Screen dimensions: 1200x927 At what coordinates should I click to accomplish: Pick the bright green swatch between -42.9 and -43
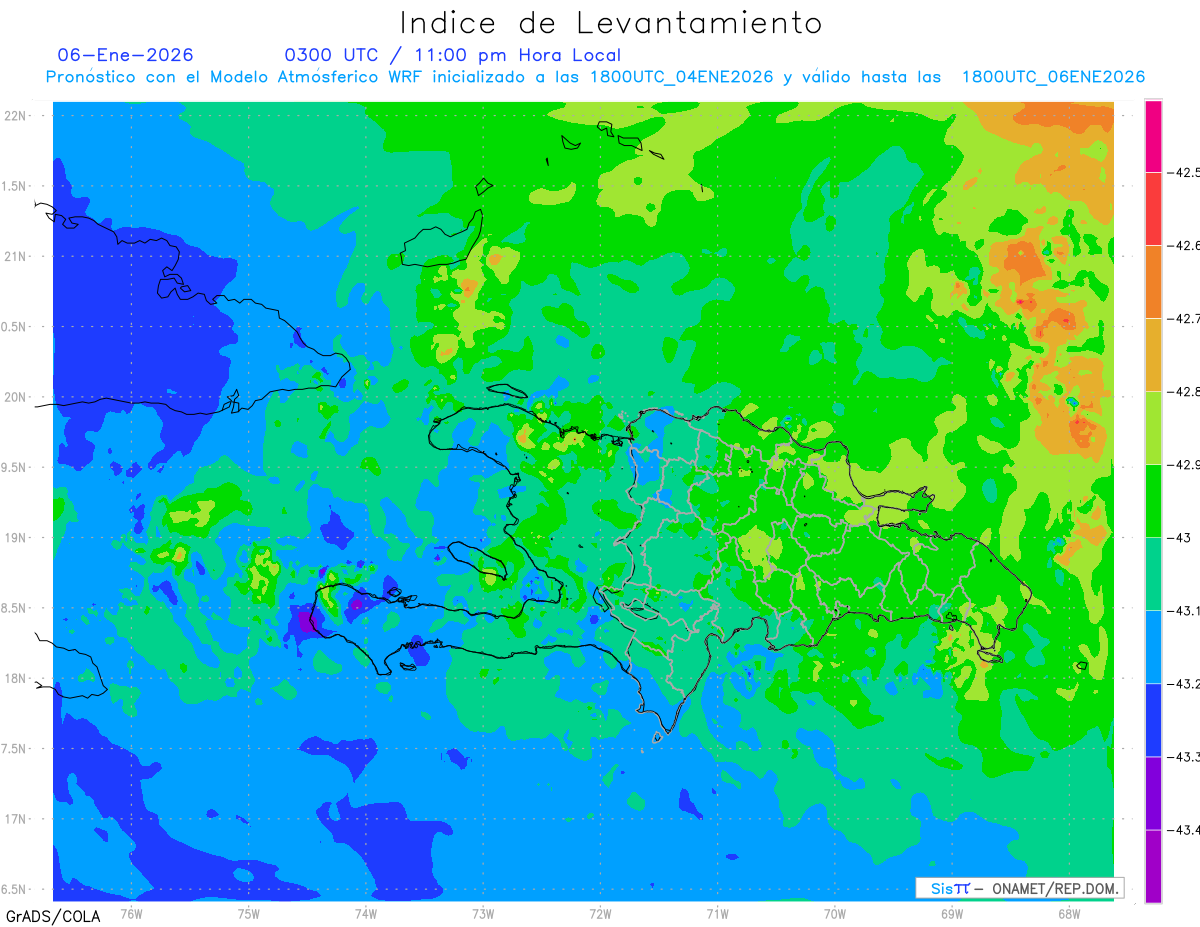tap(1153, 500)
